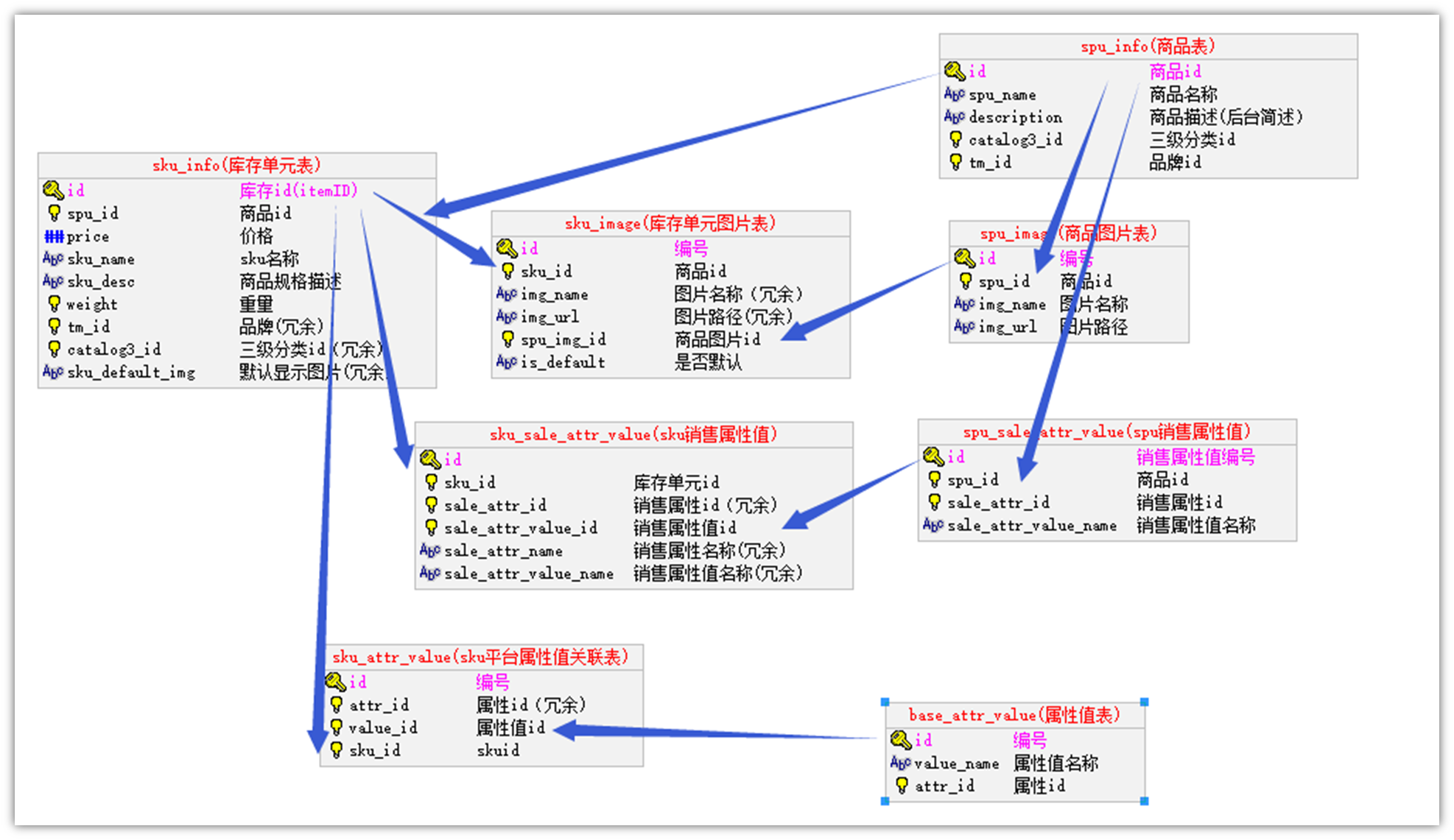The image size is (1454, 840).
Task: Click primary key icon in sku_info table
Action: click(x=53, y=191)
